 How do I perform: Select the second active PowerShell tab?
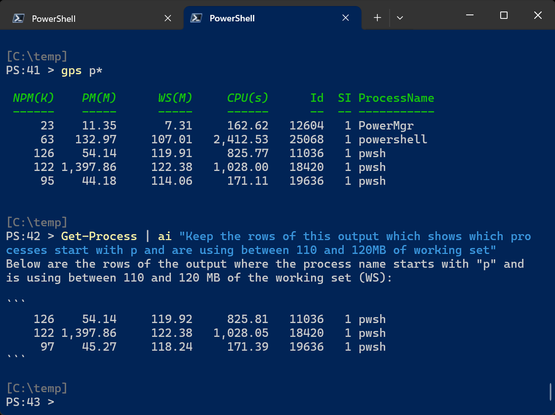coord(272,18)
